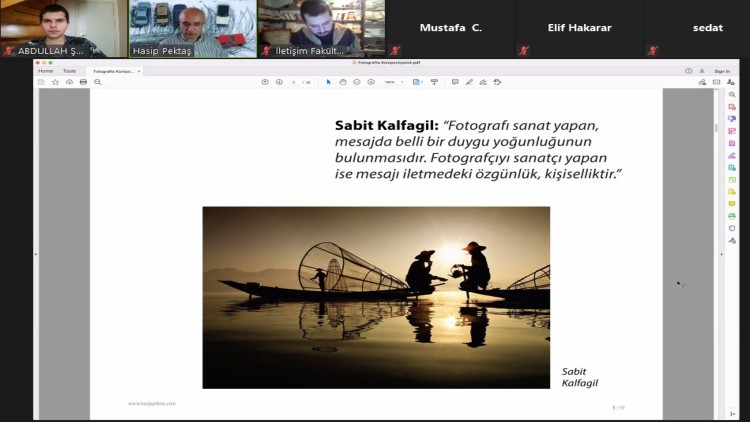This screenshot has height=422, width=750.
Task: Select İletişim Fakült... video tile
Action: tap(321, 29)
